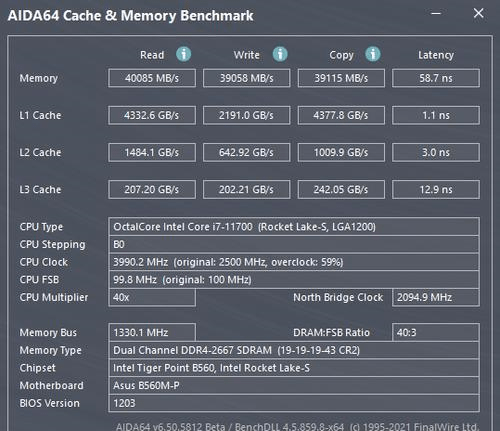The height and width of the screenshot is (431, 500).
Task: Select the CPU Clock 3990.2 MHz field
Action: pyautogui.click(x=294, y=262)
